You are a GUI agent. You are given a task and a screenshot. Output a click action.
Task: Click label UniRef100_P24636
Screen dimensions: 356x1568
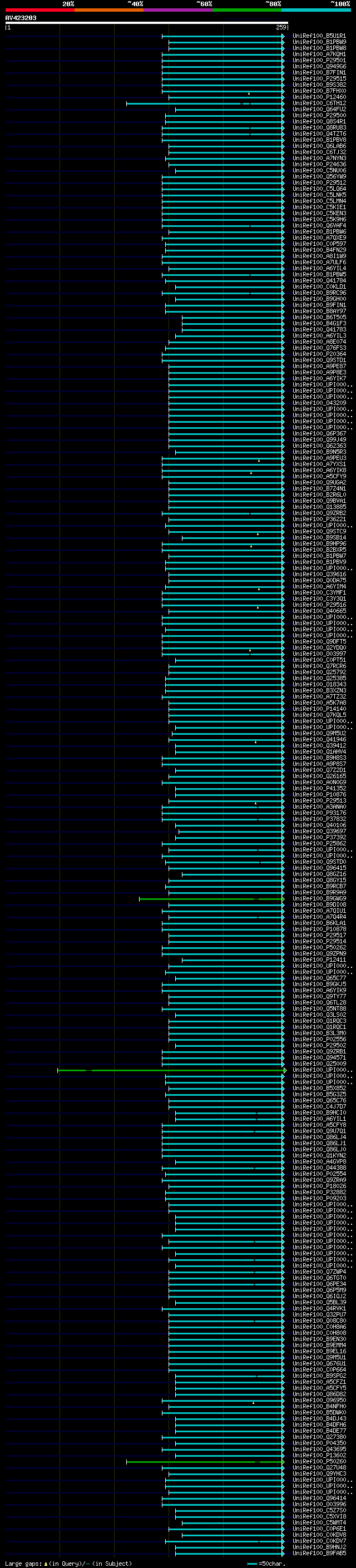pyautogui.click(x=319, y=164)
